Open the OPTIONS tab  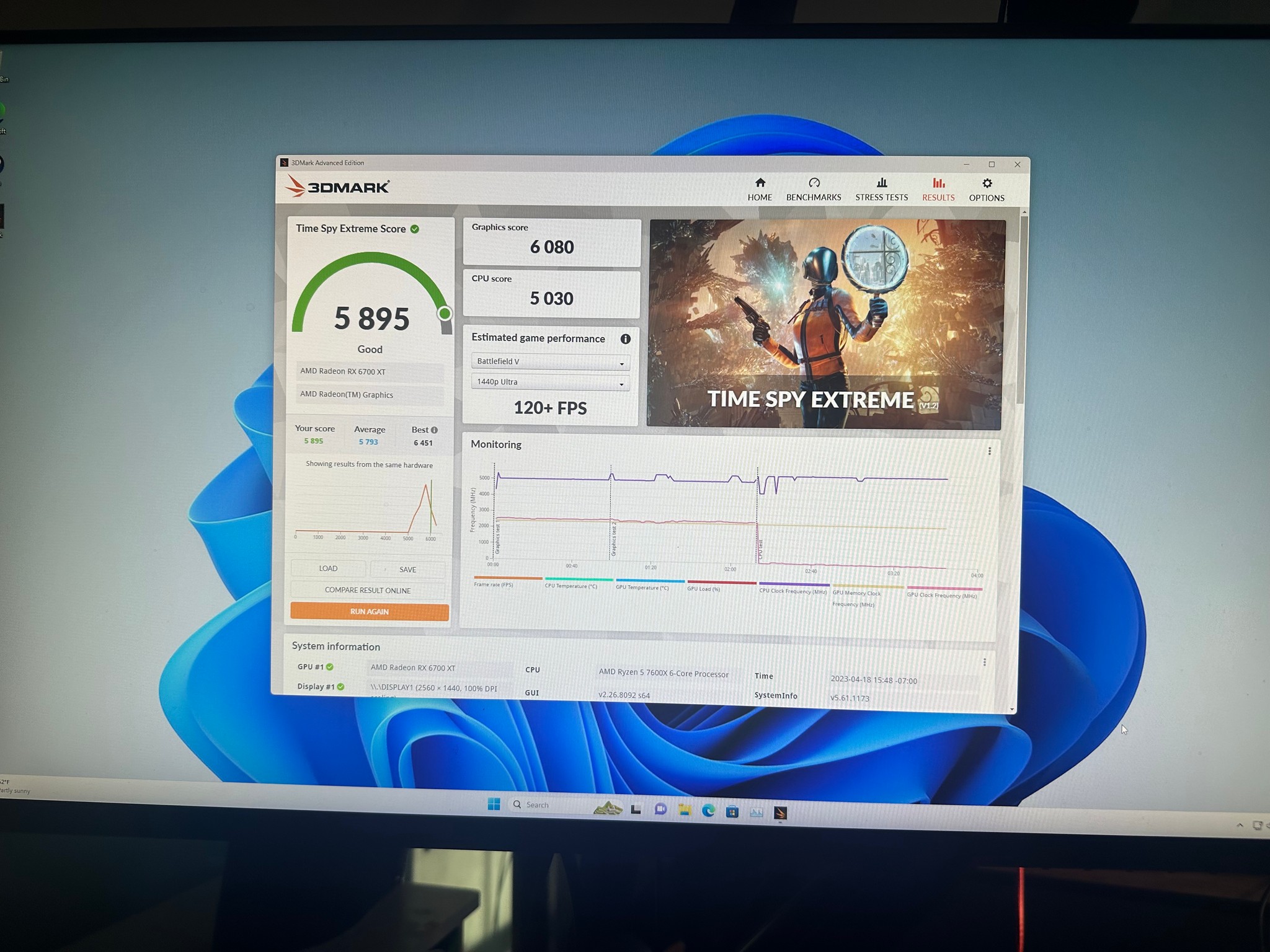pos(987,190)
